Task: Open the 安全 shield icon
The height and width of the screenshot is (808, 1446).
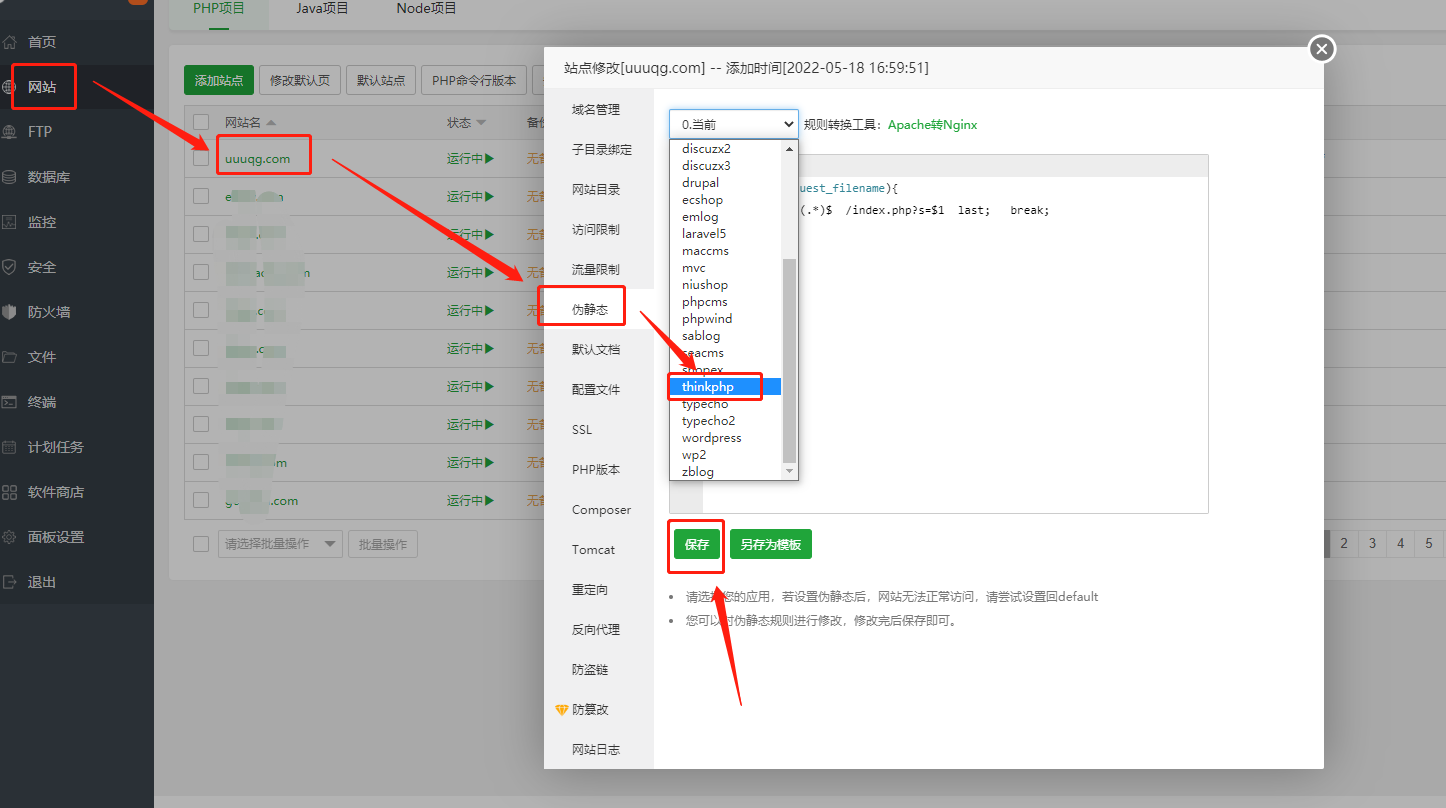Action: click(x=10, y=267)
